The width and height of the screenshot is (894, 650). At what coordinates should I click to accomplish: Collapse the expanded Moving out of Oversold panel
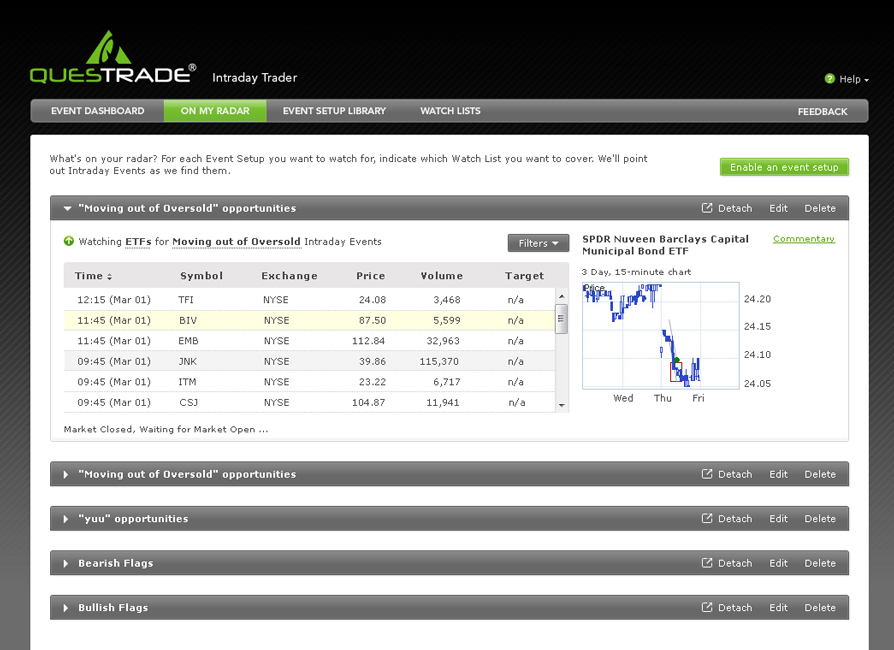click(67, 208)
